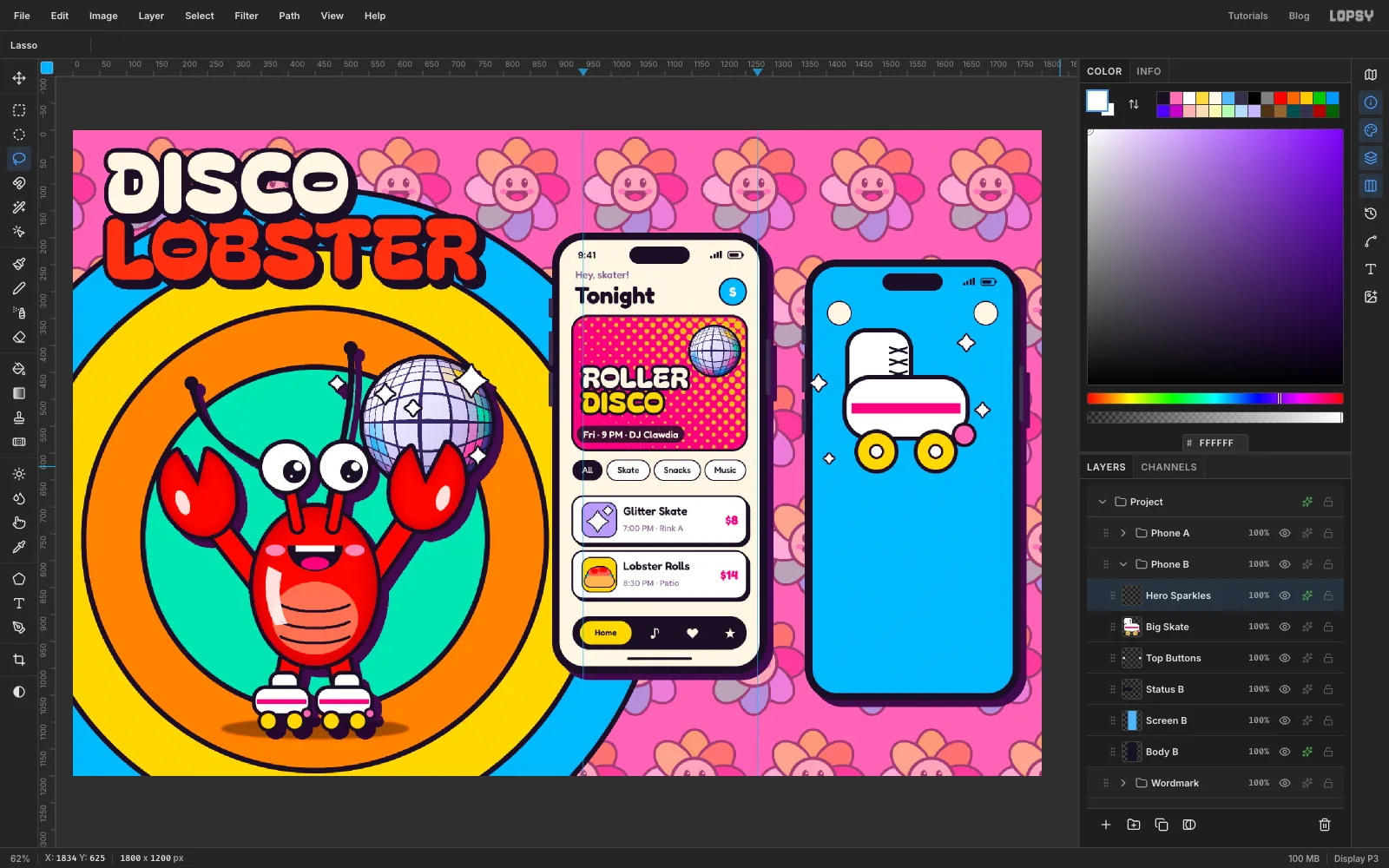1389x868 pixels.
Task: Switch to the Info tab
Action: [x=1149, y=71]
